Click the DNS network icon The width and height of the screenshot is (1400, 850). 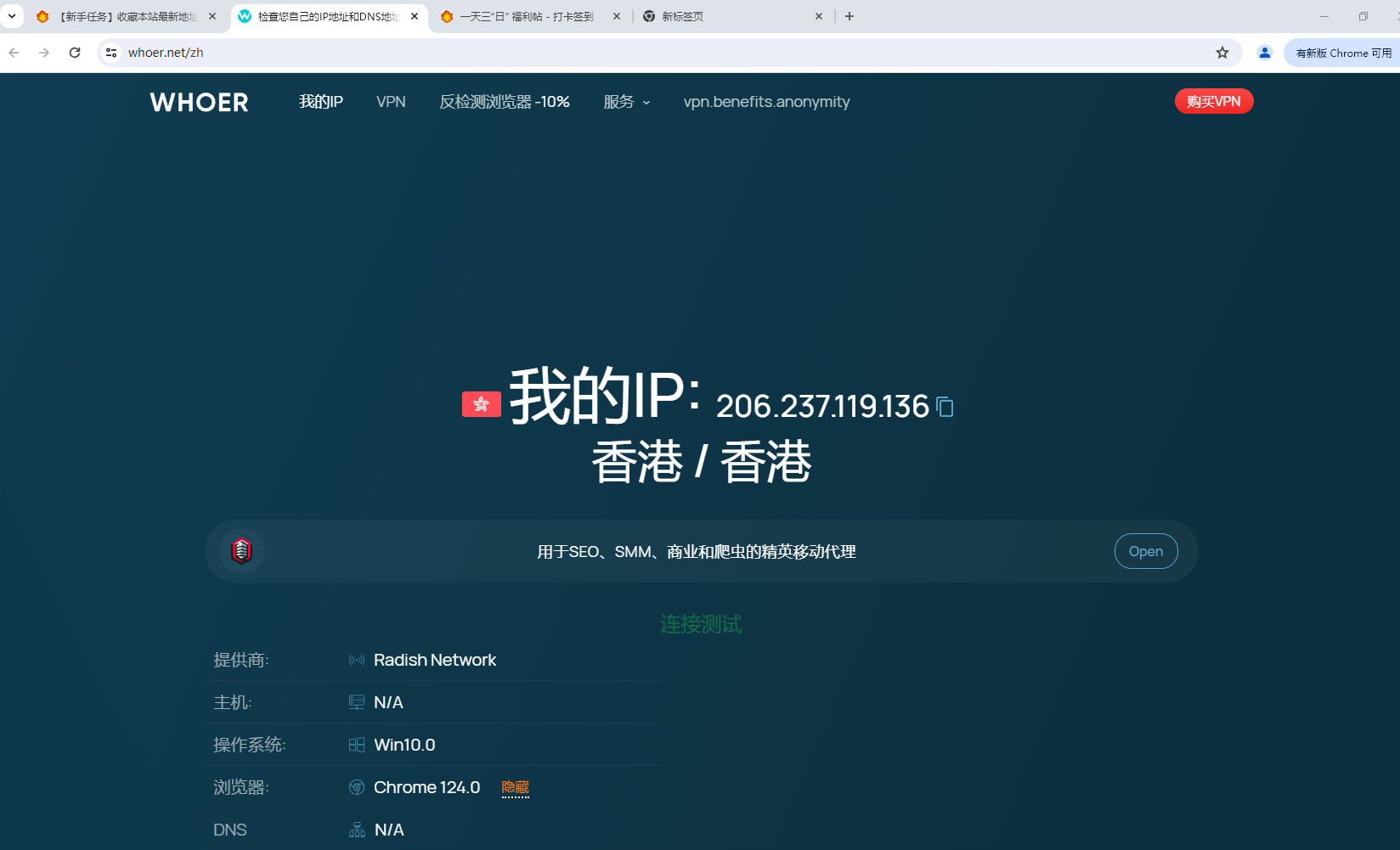357,830
